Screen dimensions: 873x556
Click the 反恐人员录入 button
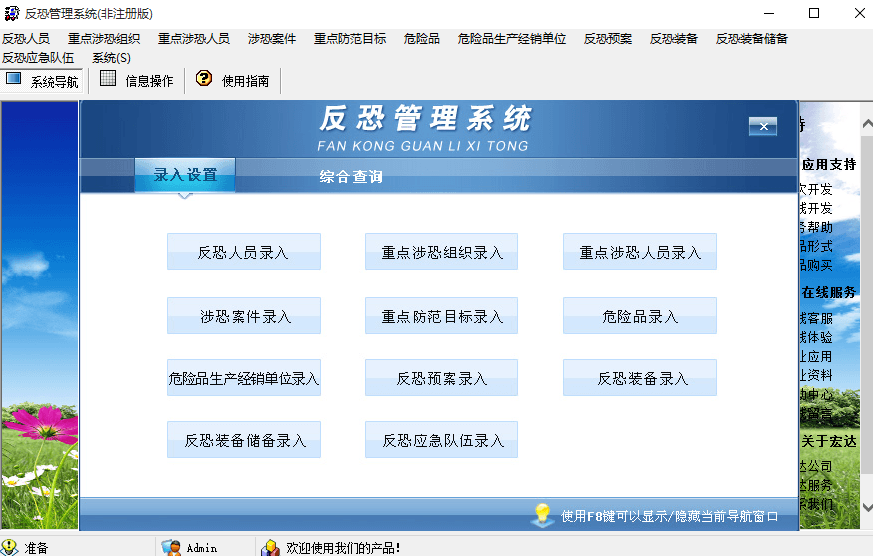click(243, 252)
